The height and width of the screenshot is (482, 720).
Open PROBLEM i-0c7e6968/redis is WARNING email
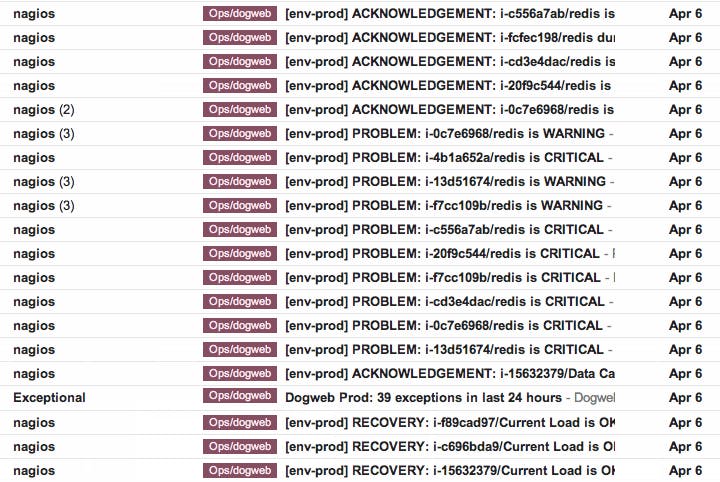click(360, 134)
